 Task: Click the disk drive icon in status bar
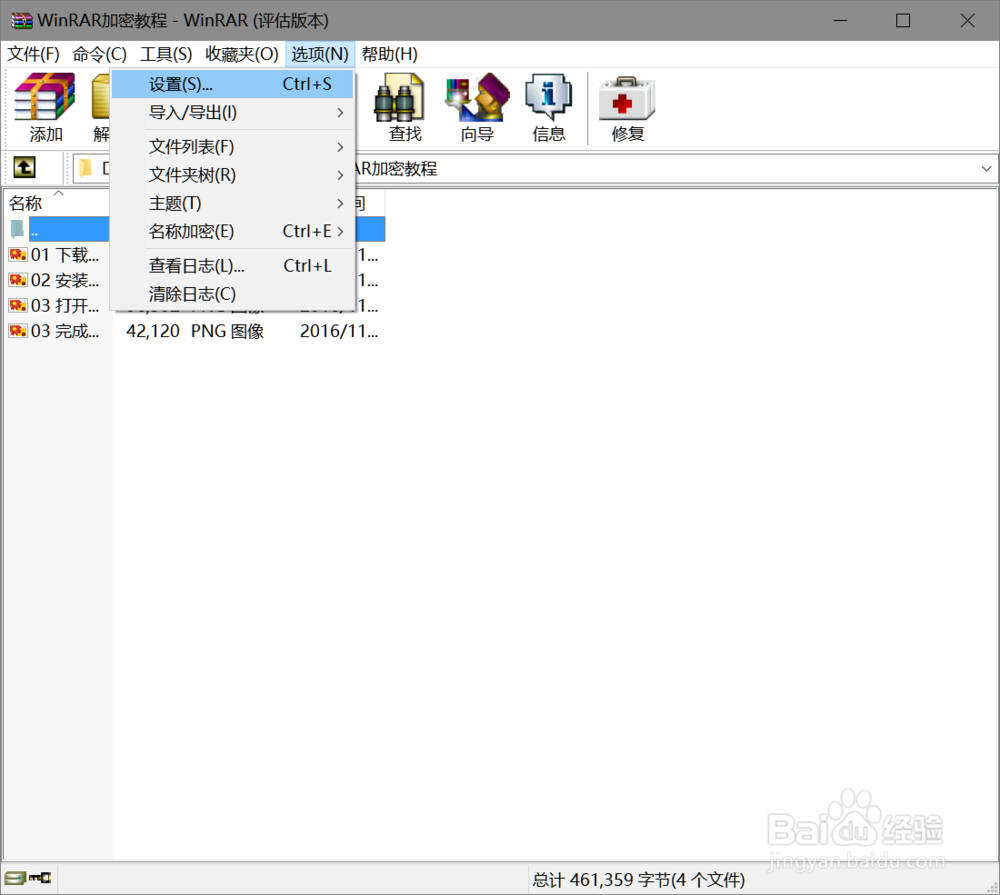coord(15,878)
